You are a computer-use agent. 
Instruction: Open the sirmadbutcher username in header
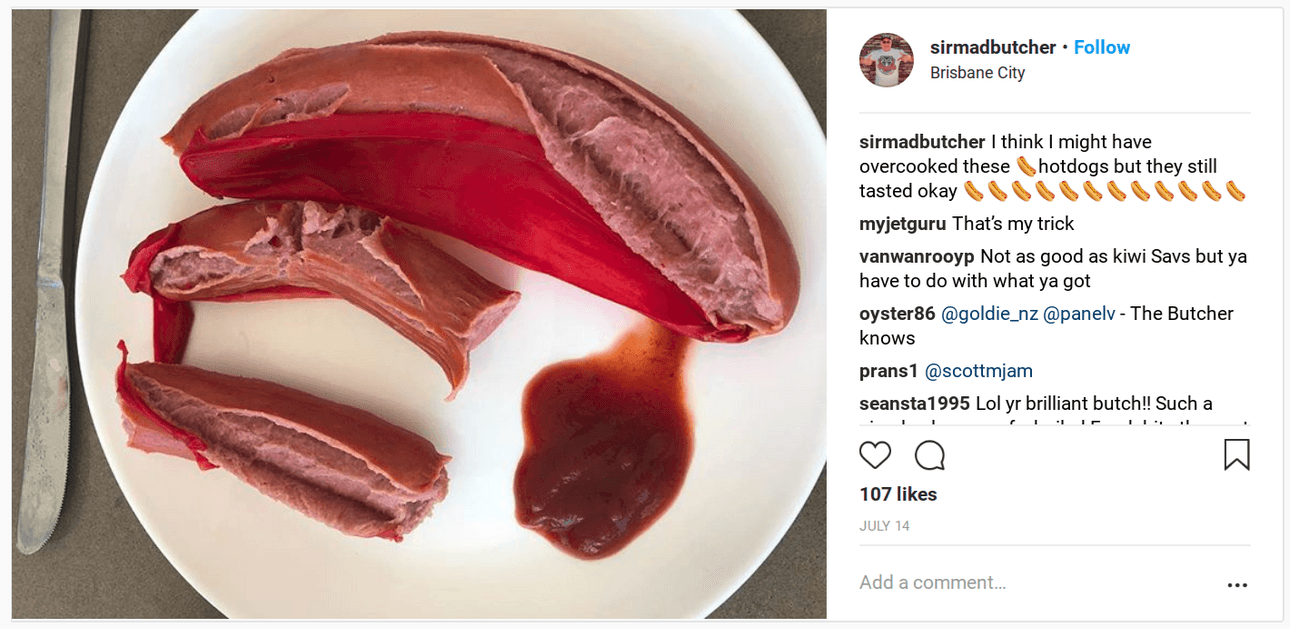point(992,47)
